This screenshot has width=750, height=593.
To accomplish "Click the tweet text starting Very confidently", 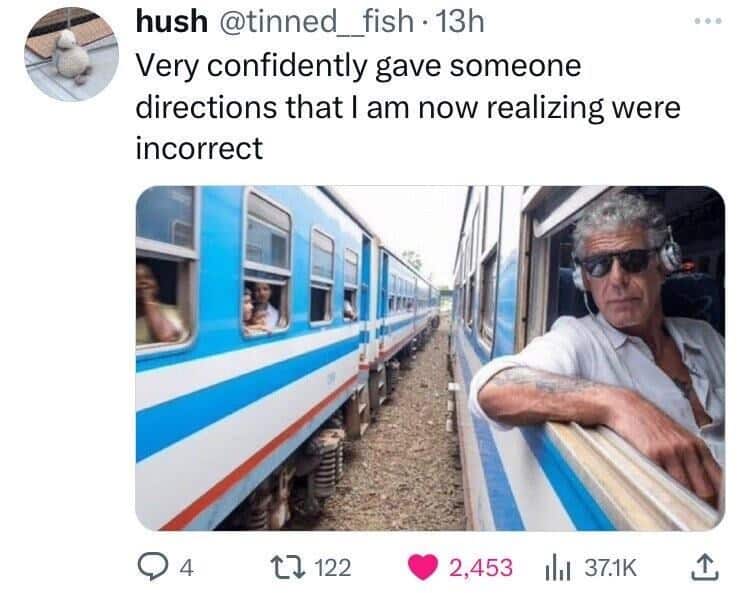I will [x=408, y=107].
